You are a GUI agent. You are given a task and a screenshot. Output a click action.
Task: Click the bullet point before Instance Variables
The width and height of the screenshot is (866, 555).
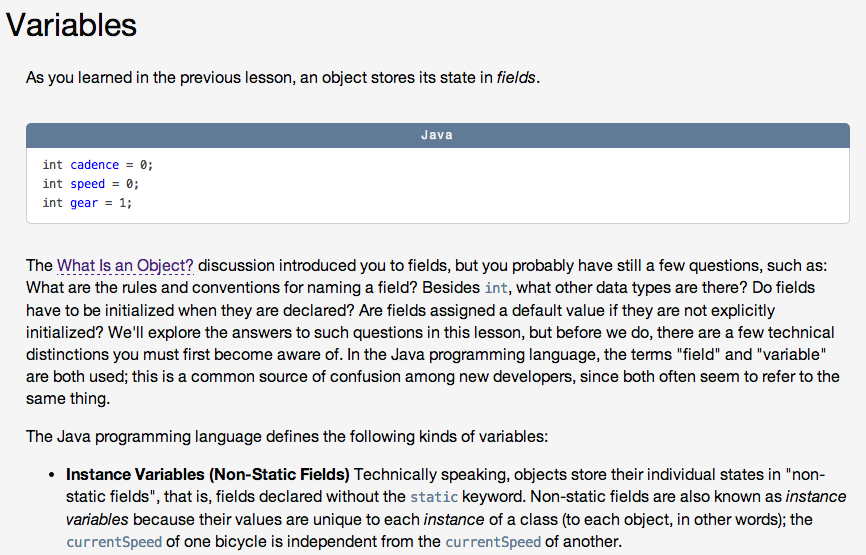51,475
